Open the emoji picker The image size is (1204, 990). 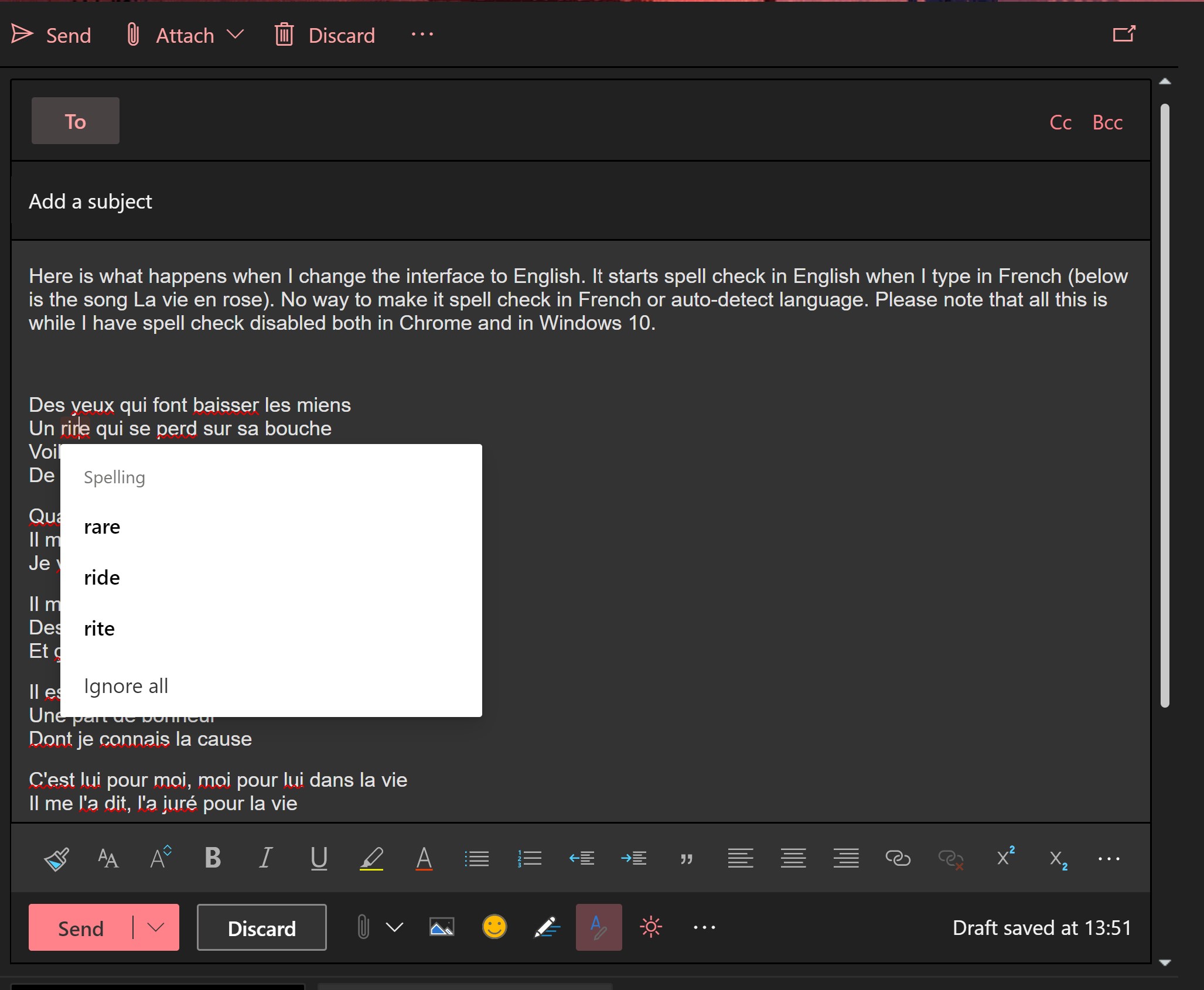click(x=494, y=927)
